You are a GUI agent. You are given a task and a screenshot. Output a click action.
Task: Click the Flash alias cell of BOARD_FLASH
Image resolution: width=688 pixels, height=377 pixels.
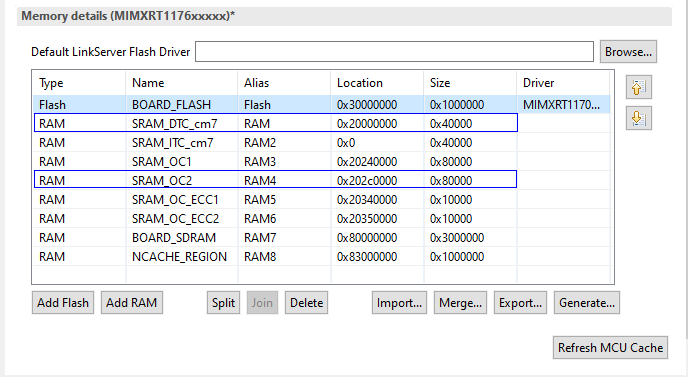tap(257, 105)
